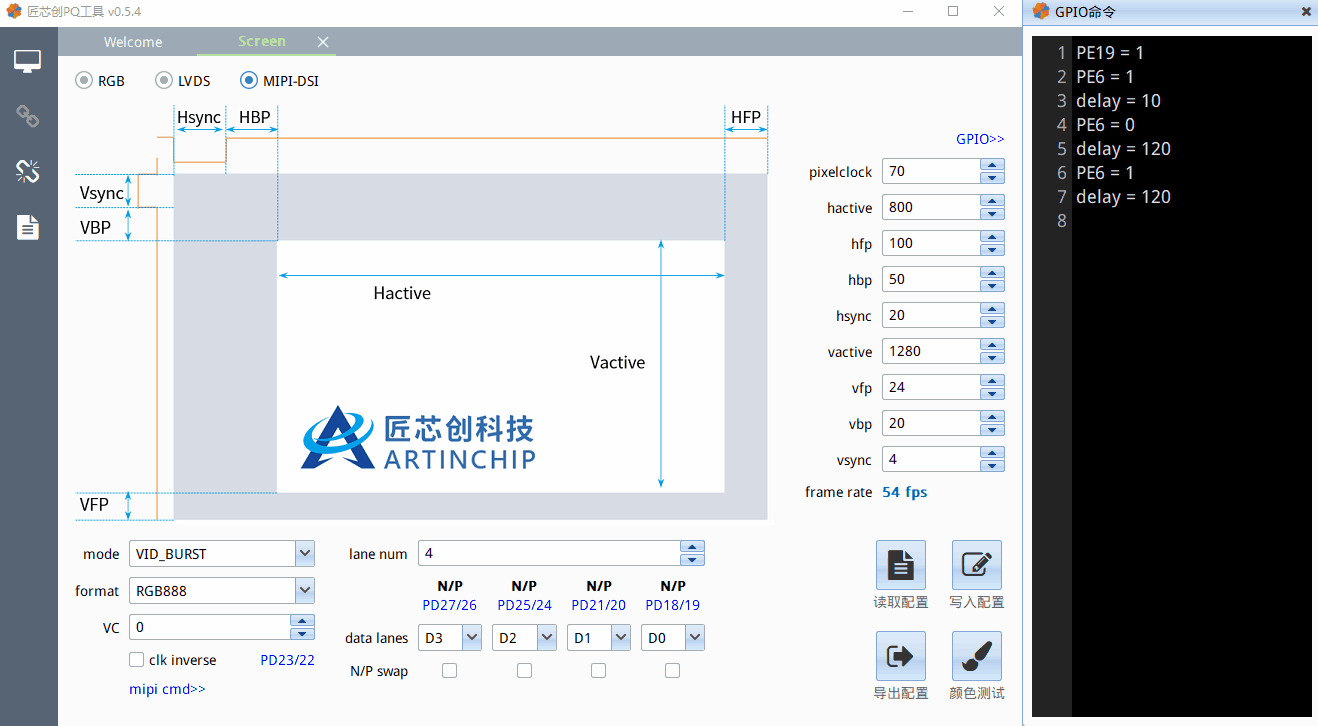Click empty line 8 in GPIO editor
Screen dimensions: 1318x726
(x=1190, y=221)
